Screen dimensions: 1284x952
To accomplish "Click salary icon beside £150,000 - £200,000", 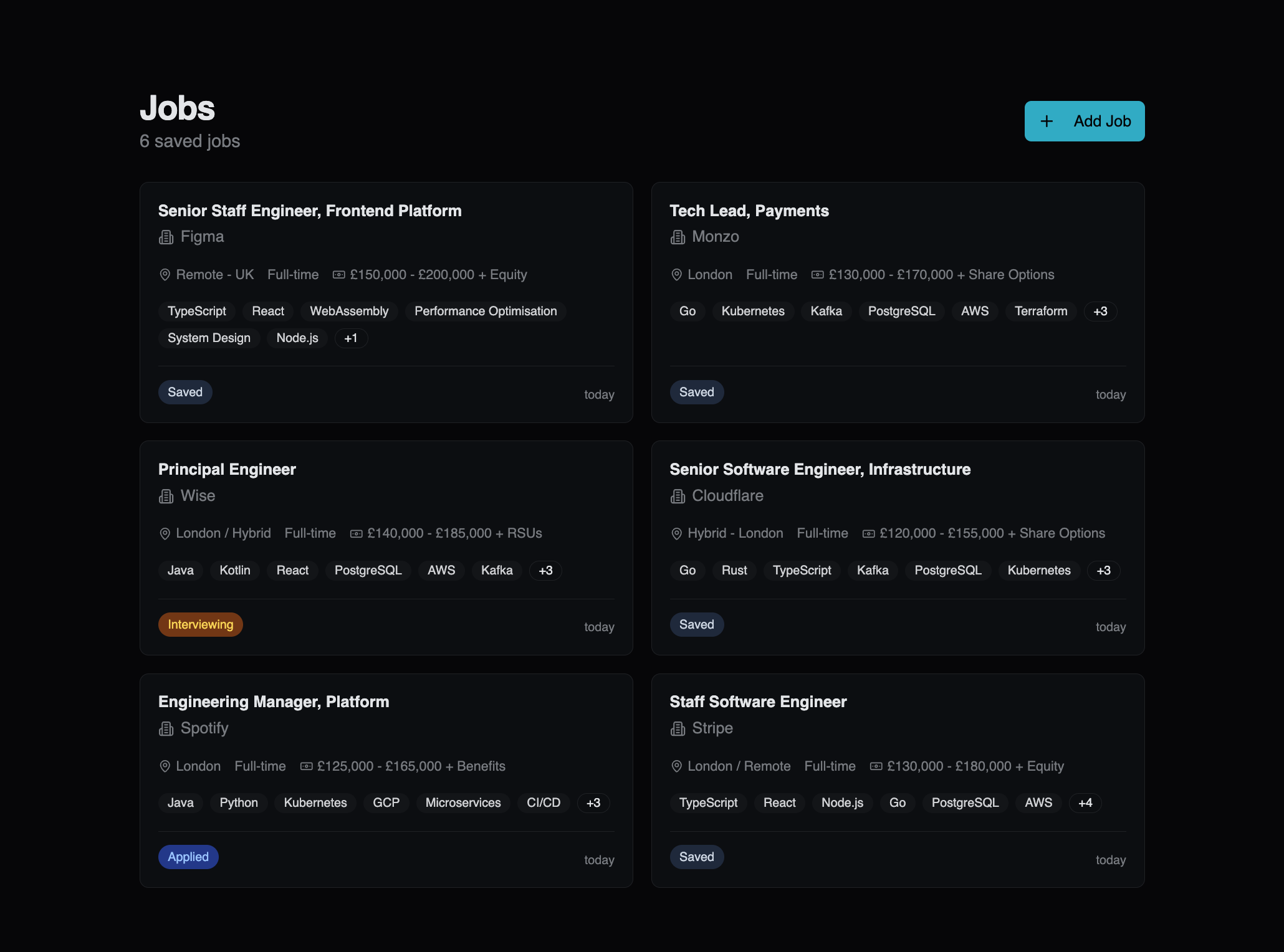I will [338, 275].
